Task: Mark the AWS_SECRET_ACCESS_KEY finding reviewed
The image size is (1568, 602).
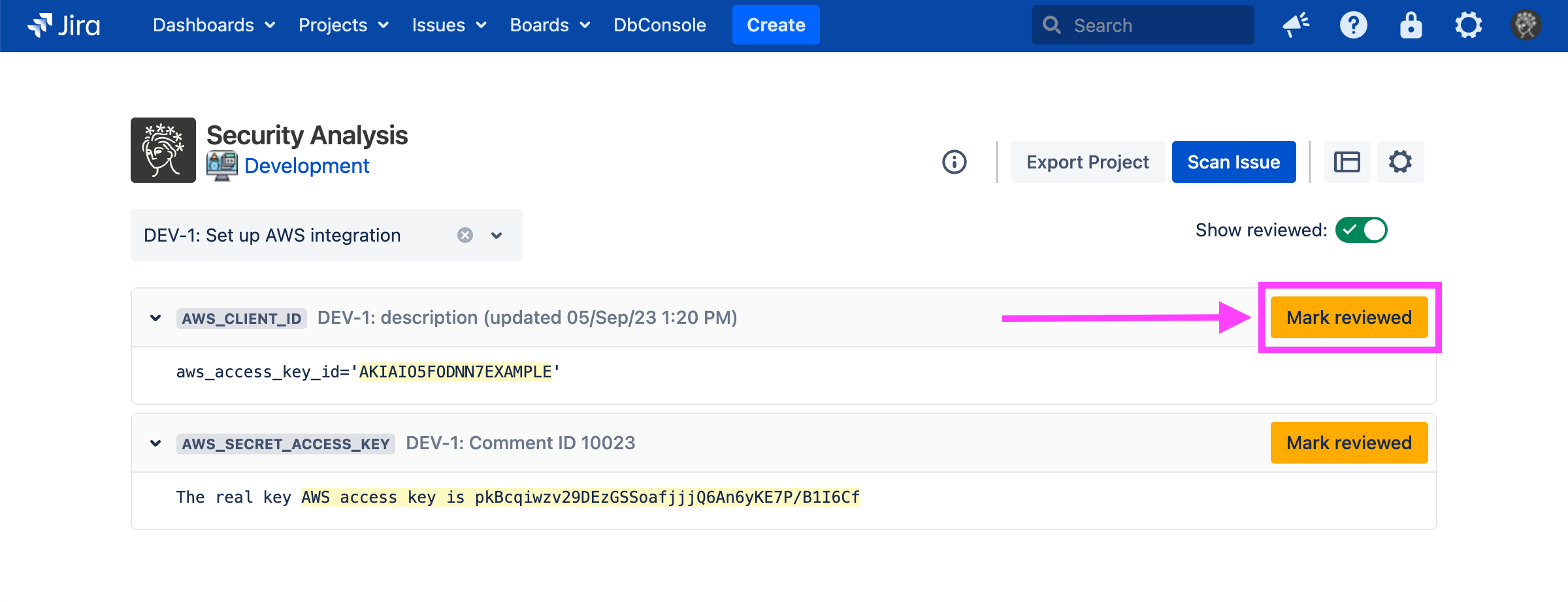Action: (1348, 443)
